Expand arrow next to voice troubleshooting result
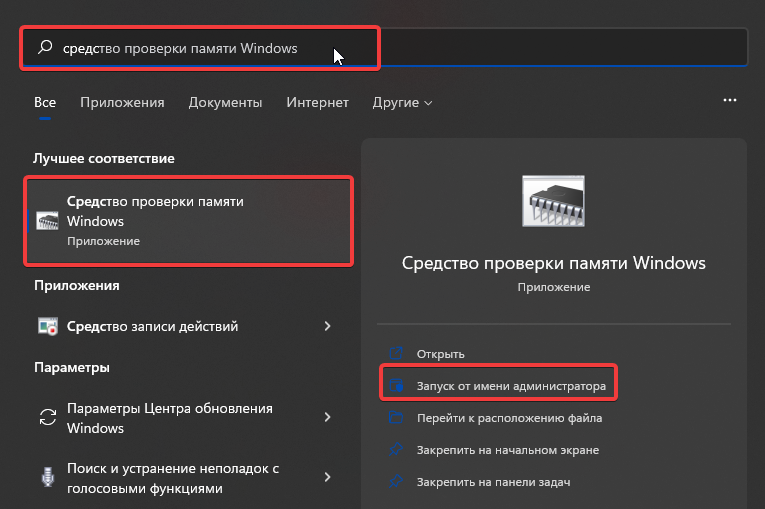Screen dimensions: 765x509 (327, 477)
